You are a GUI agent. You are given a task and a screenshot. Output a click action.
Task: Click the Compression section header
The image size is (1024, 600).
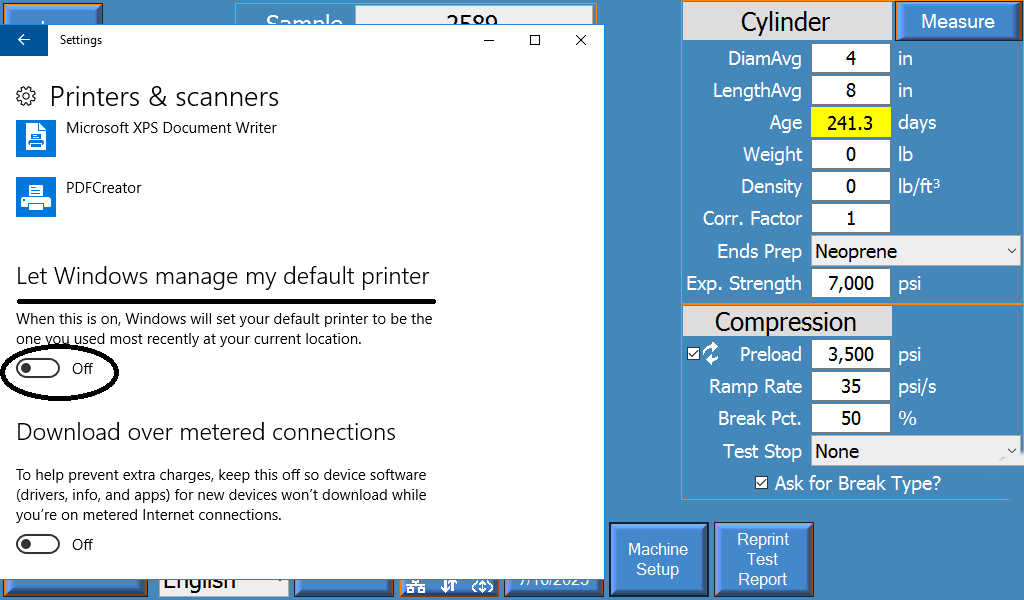coord(786,322)
